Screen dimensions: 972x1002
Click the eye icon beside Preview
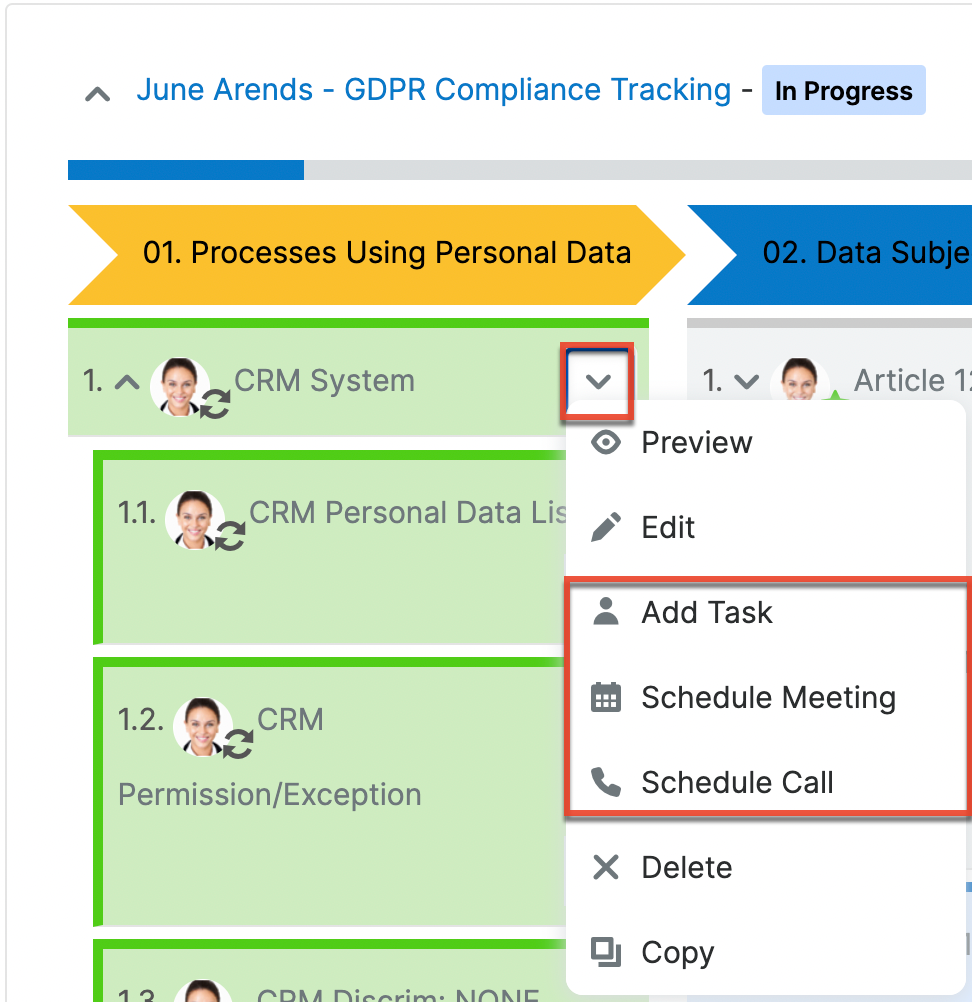point(606,442)
